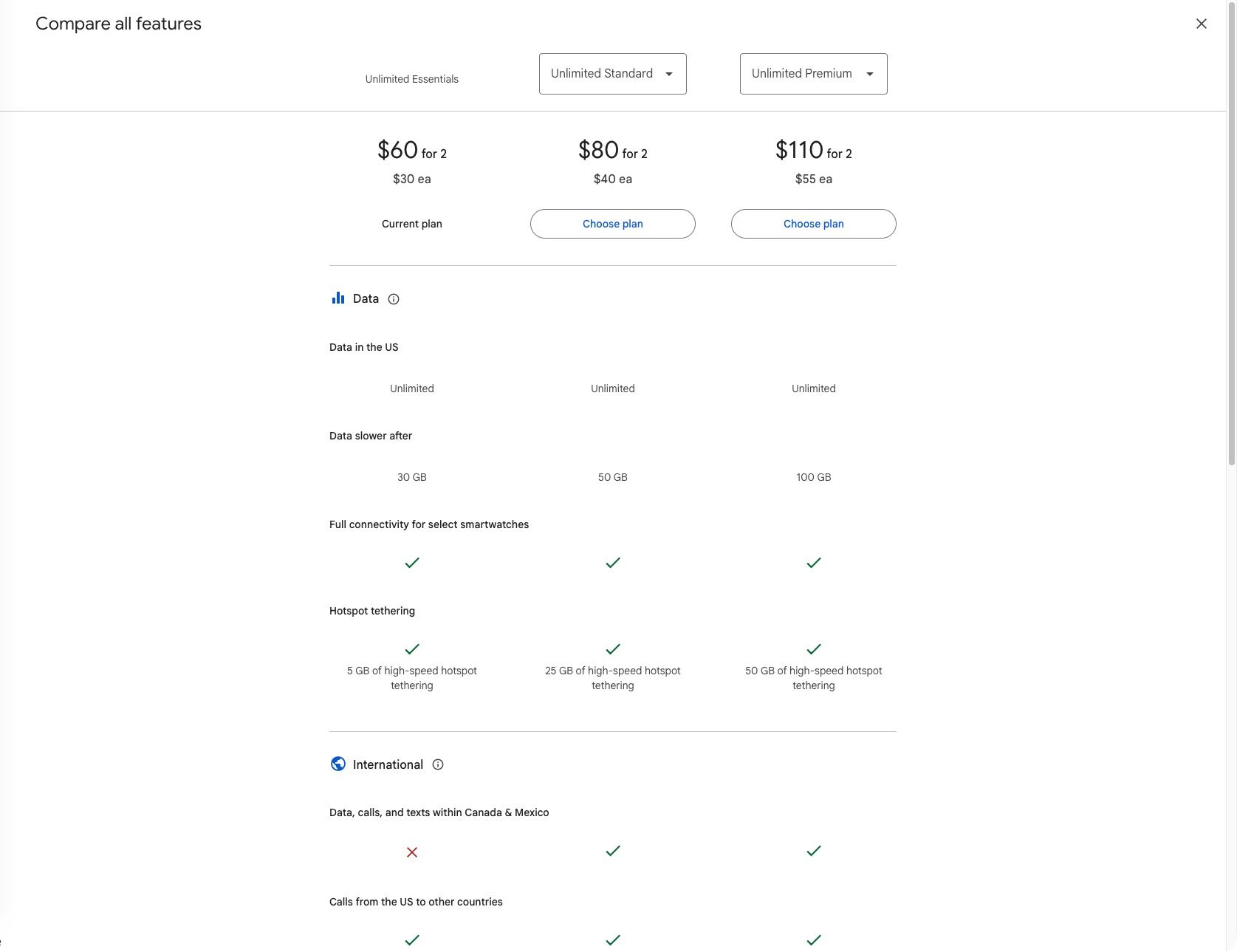
Task: Click the "$40 ea" price text
Action: point(613,179)
